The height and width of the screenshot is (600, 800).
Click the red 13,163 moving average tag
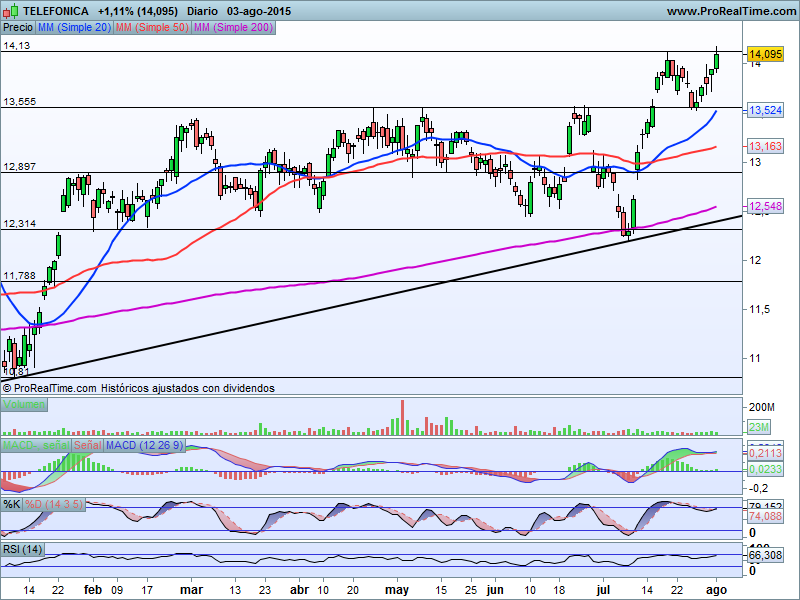765,146
